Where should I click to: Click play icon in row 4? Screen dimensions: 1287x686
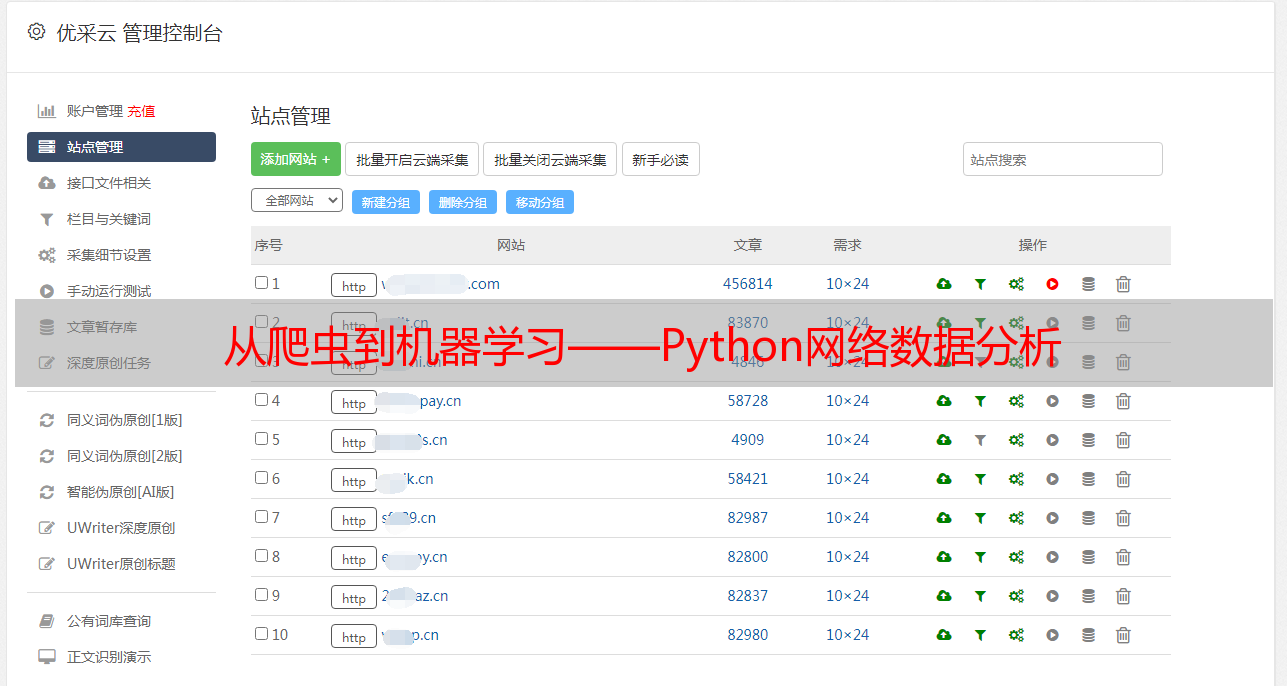click(1052, 401)
